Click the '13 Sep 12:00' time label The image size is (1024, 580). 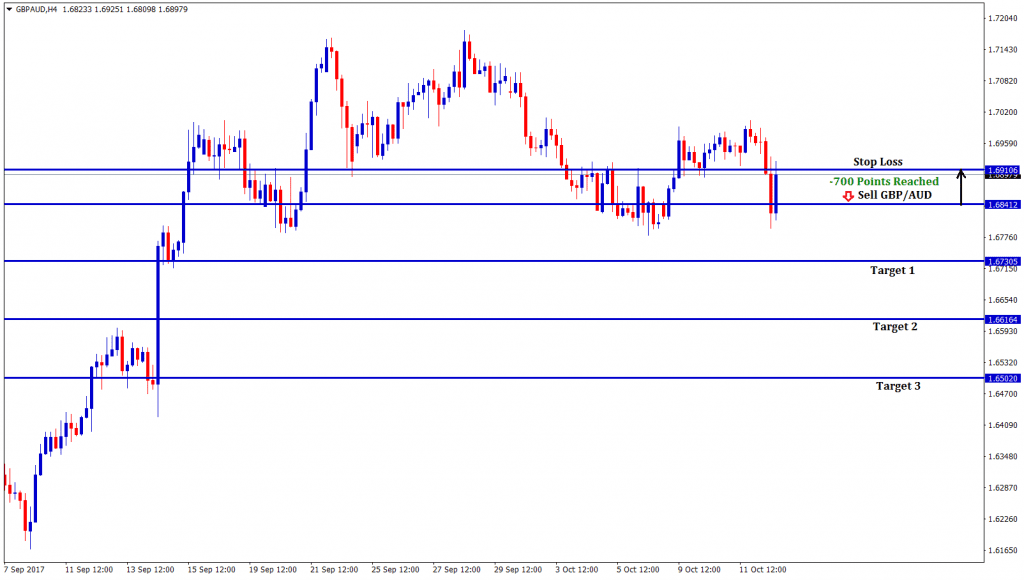(x=150, y=570)
